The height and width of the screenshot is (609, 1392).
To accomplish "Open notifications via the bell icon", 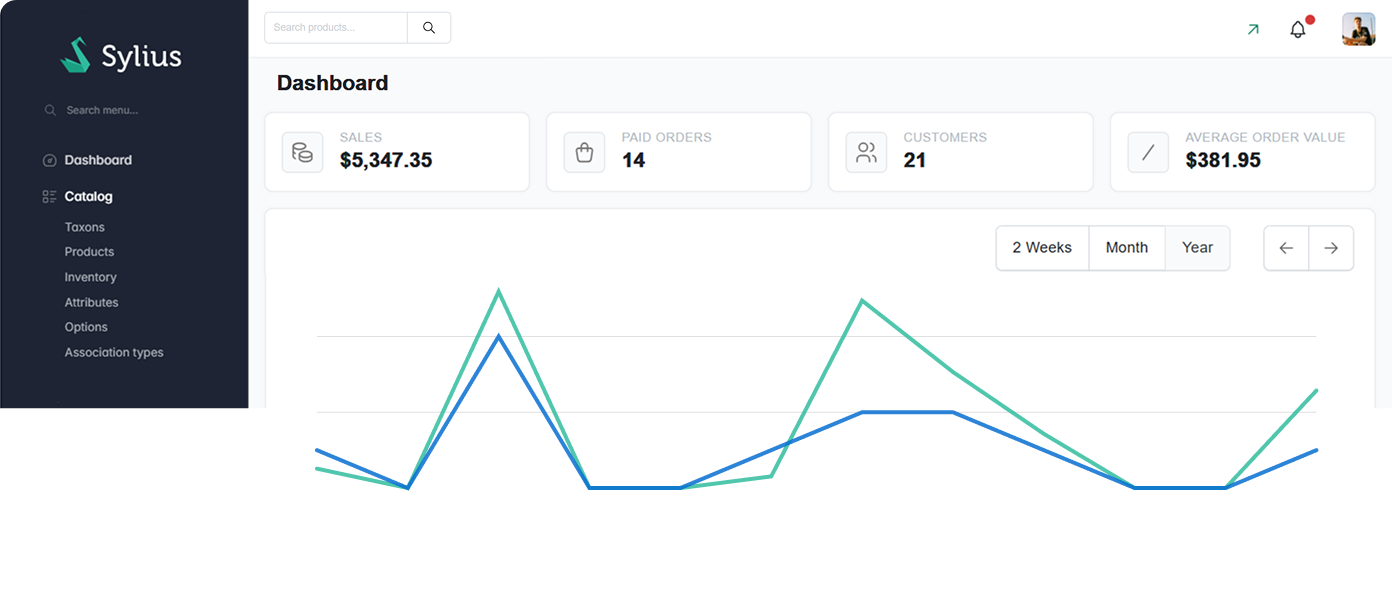I will pos(1298,28).
